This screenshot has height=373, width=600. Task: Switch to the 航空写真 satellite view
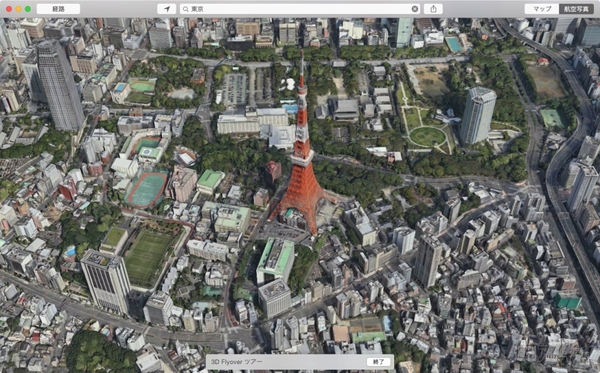[x=576, y=9]
